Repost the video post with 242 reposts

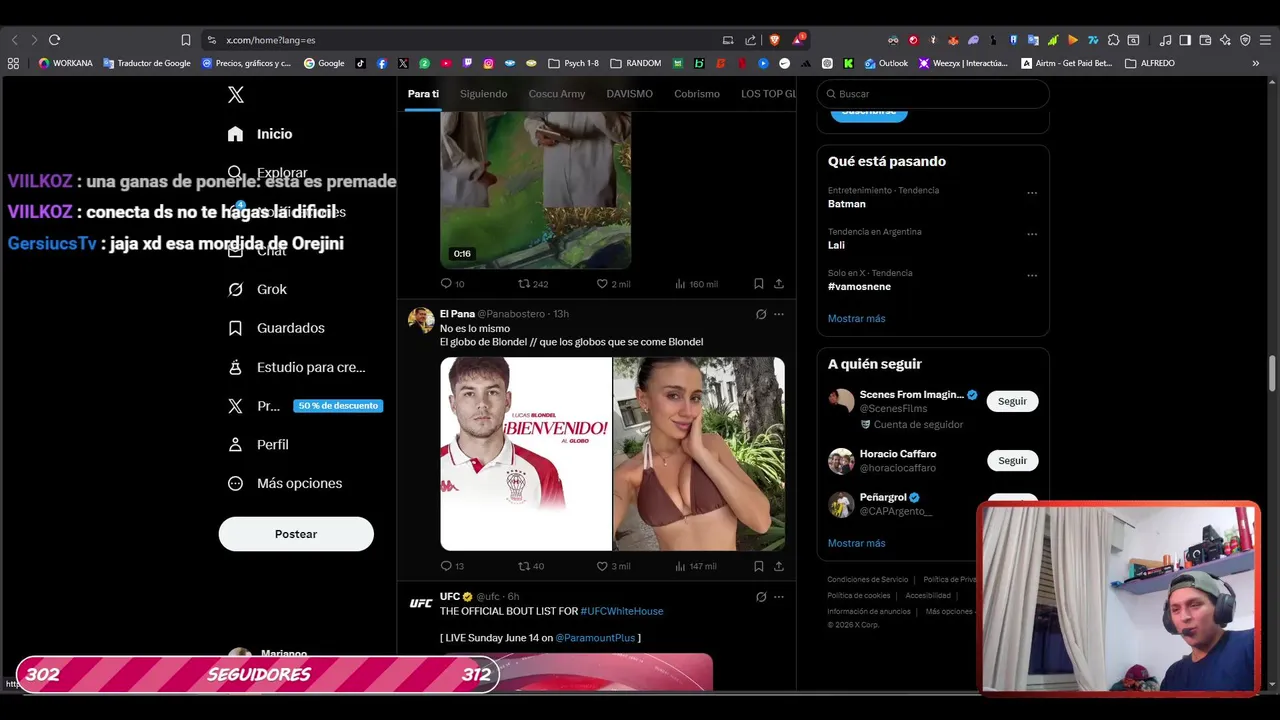pos(533,284)
